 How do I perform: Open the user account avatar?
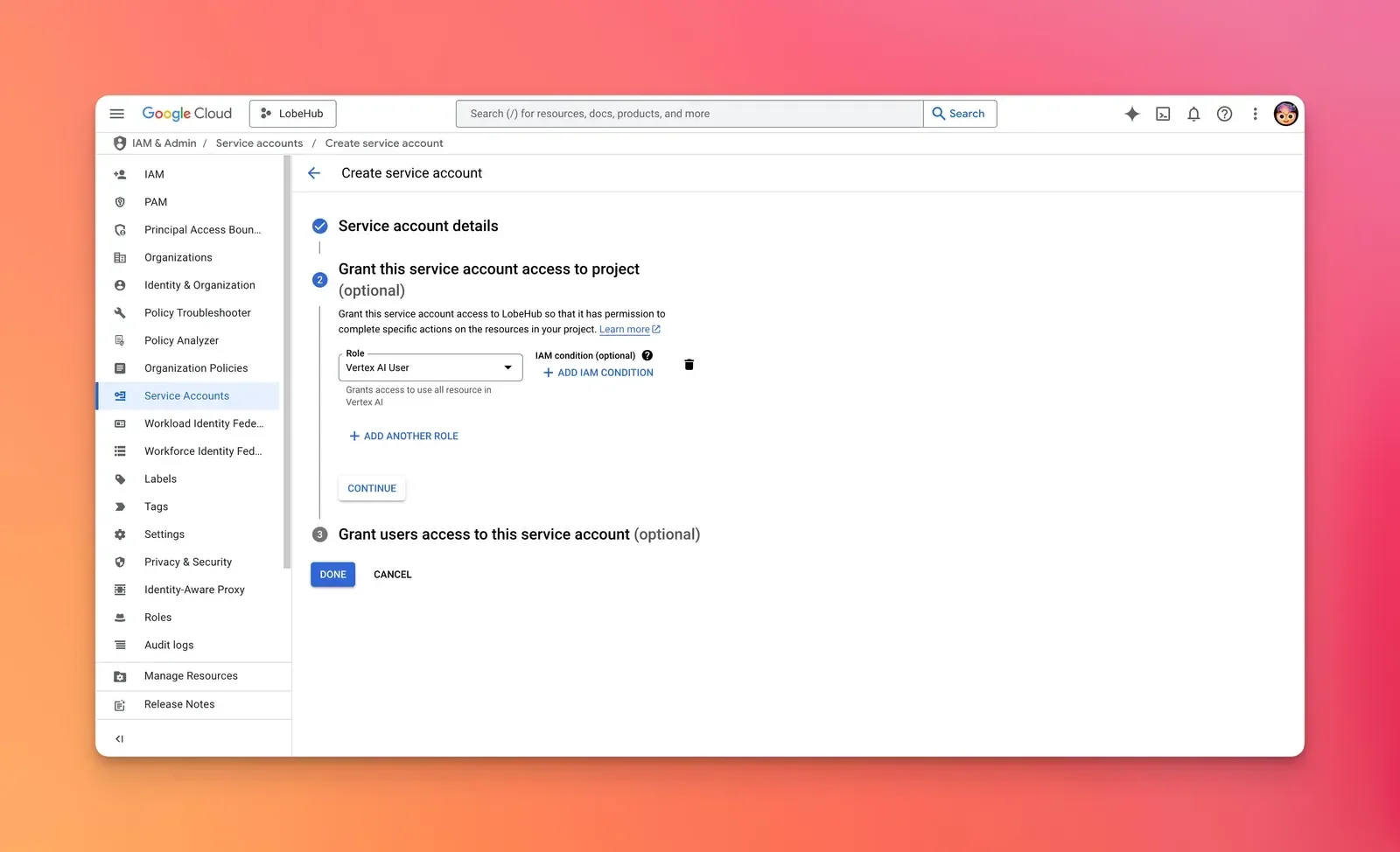point(1285,114)
